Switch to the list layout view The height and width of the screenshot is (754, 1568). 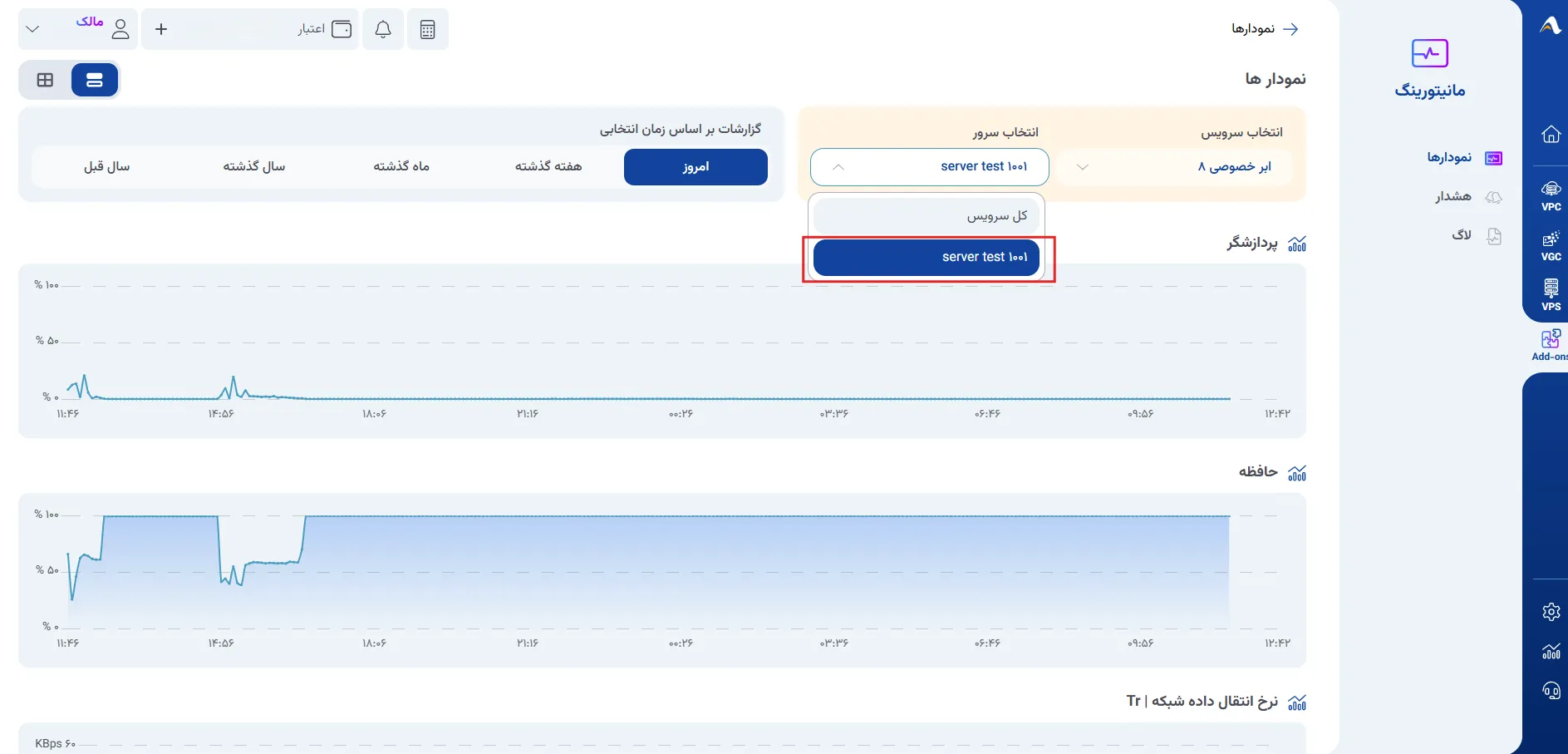click(x=95, y=80)
